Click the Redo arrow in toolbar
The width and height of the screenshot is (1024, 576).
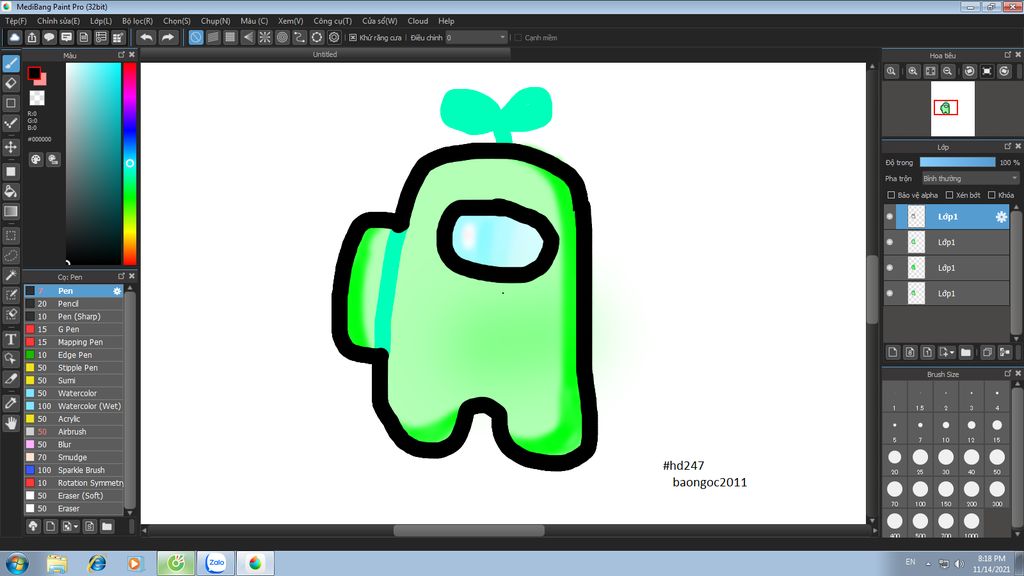[x=168, y=37]
